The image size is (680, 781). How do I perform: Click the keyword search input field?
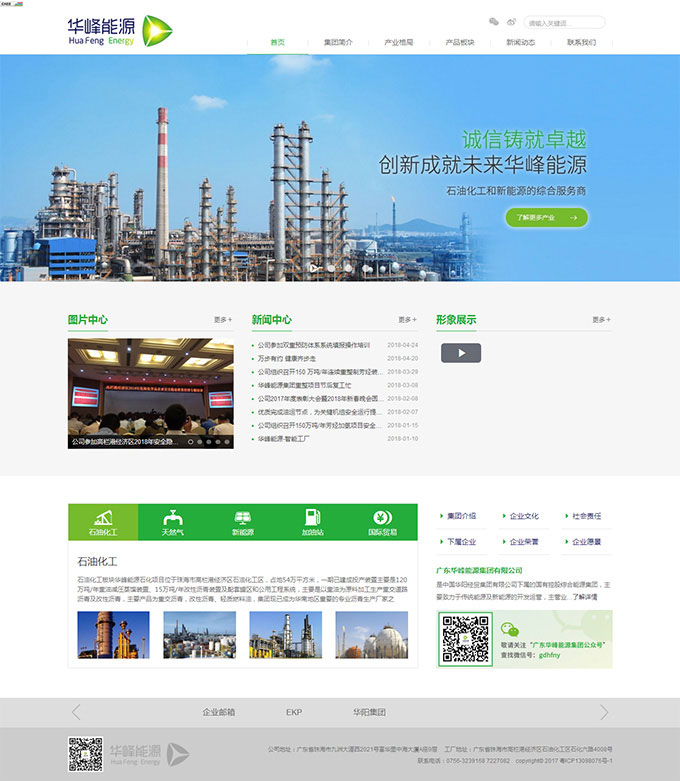pos(564,22)
